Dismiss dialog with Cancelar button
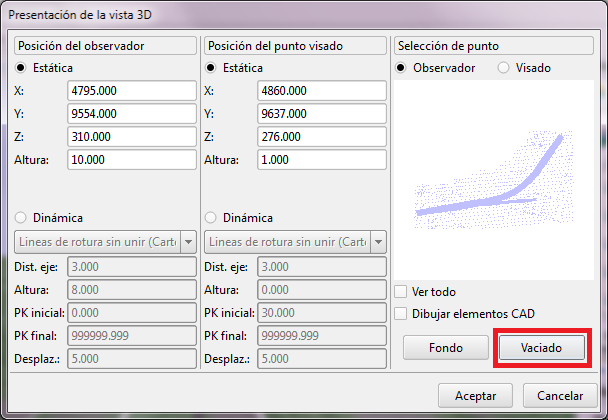This screenshot has height=420, width=608. tap(560, 396)
